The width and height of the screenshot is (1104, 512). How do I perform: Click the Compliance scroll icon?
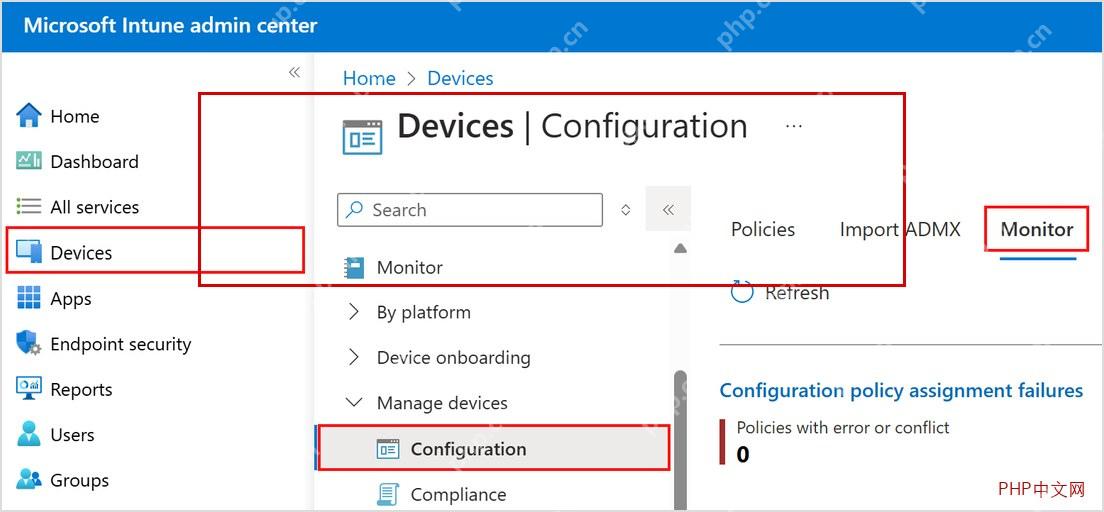click(x=388, y=494)
